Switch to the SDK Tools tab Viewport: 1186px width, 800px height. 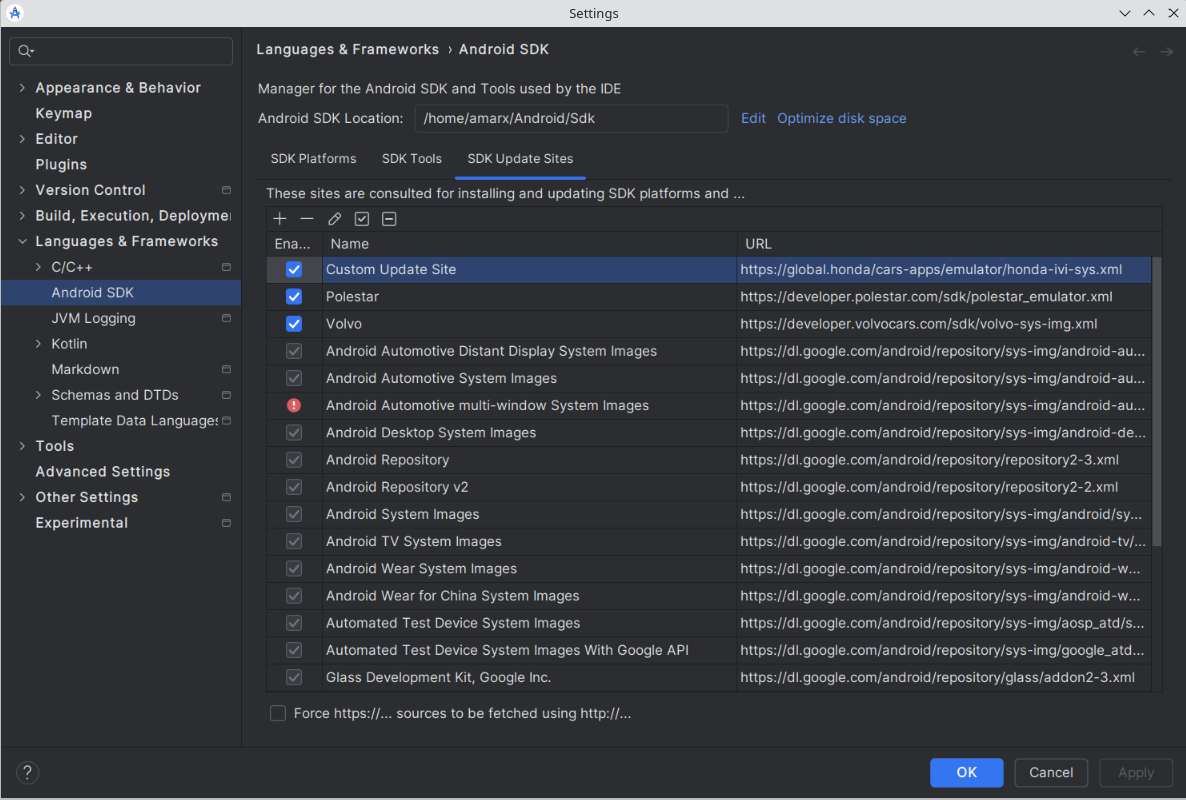click(x=411, y=159)
